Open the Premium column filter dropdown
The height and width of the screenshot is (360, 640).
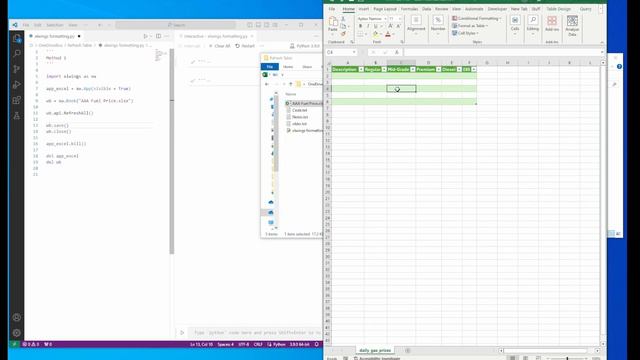point(438,69)
